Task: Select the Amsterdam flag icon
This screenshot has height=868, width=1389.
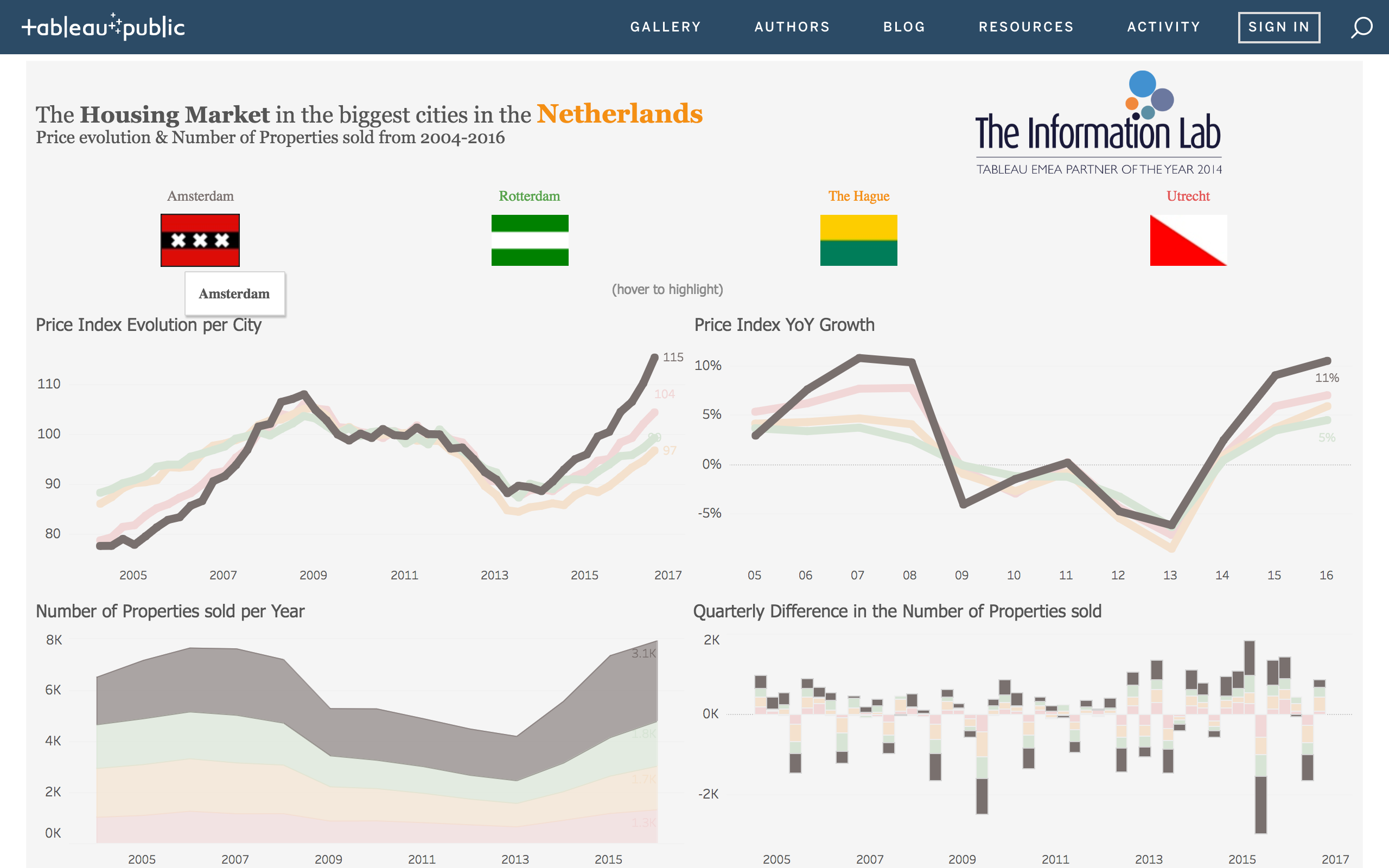Action: pyautogui.click(x=200, y=240)
